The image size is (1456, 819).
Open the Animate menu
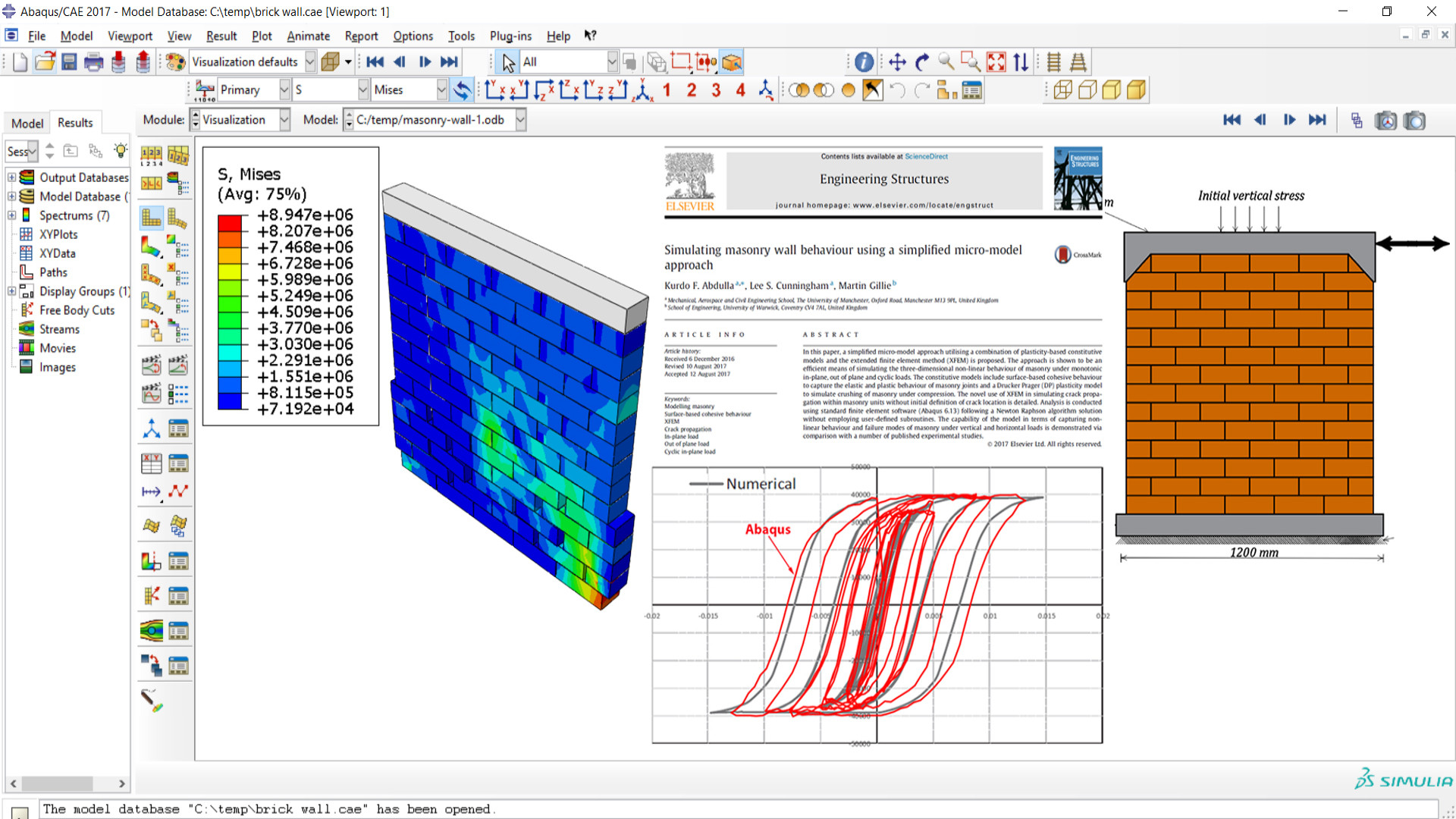pyautogui.click(x=308, y=36)
